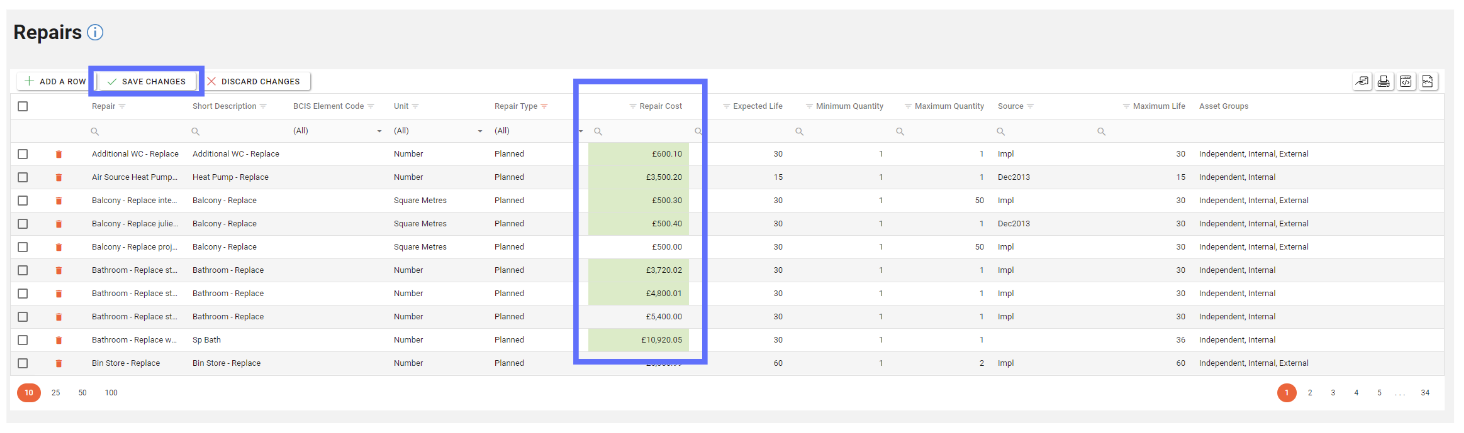
Task: Open the red Repair Type column filter icon
Action: click(x=544, y=106)
